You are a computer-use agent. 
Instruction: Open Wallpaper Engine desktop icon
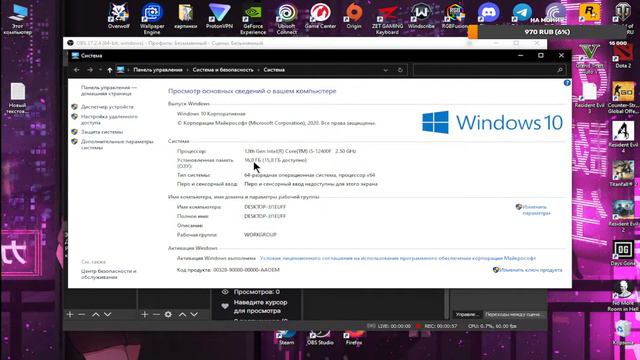pyautogui.click(x=152, y=18)
